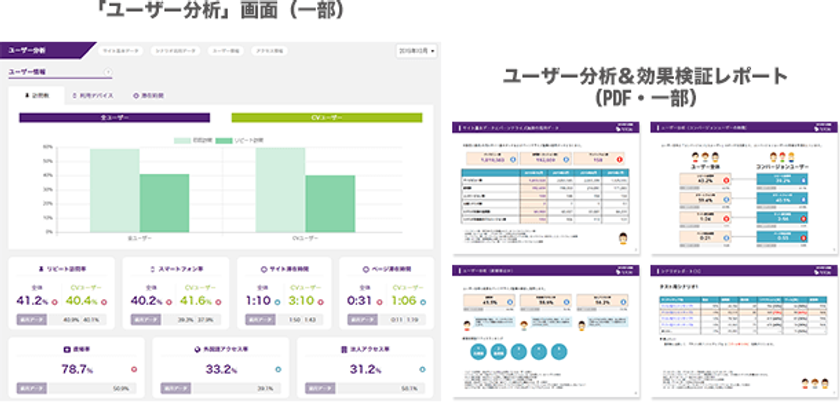Click the clock icon of サイト滞在時間 card
The height and width of the screenshot is (403, 840).
264,269
